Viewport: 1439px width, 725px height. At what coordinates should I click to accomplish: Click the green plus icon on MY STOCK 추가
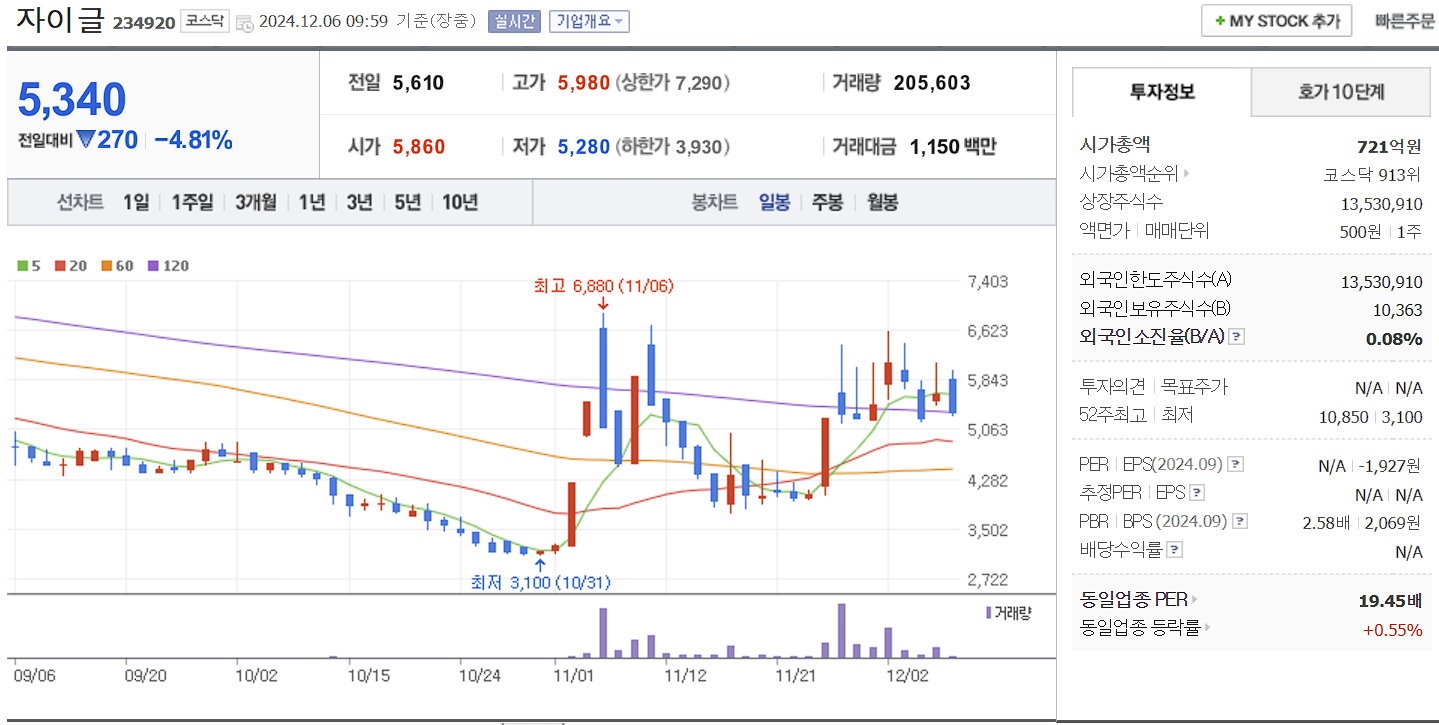pos(1220,20)
